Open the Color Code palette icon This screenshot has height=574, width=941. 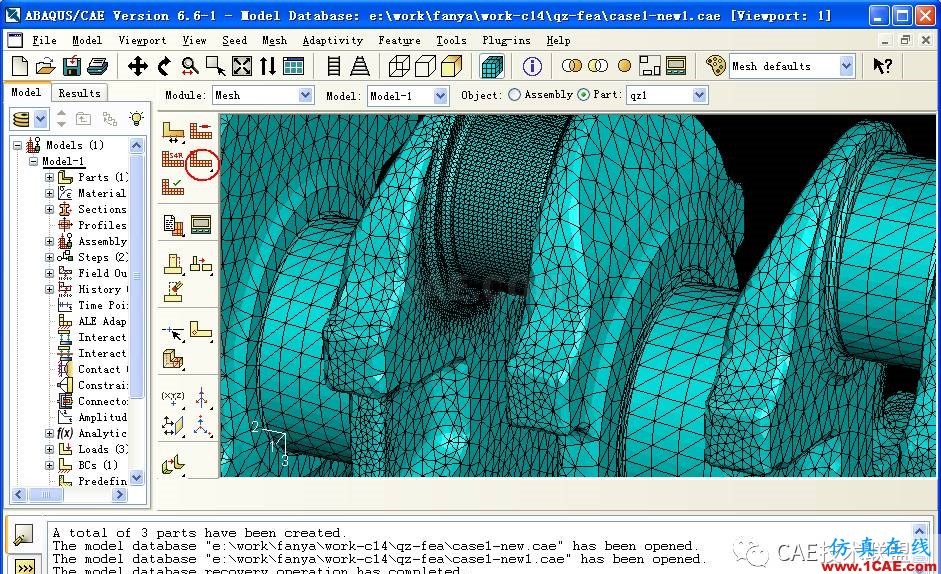point(715,65)
